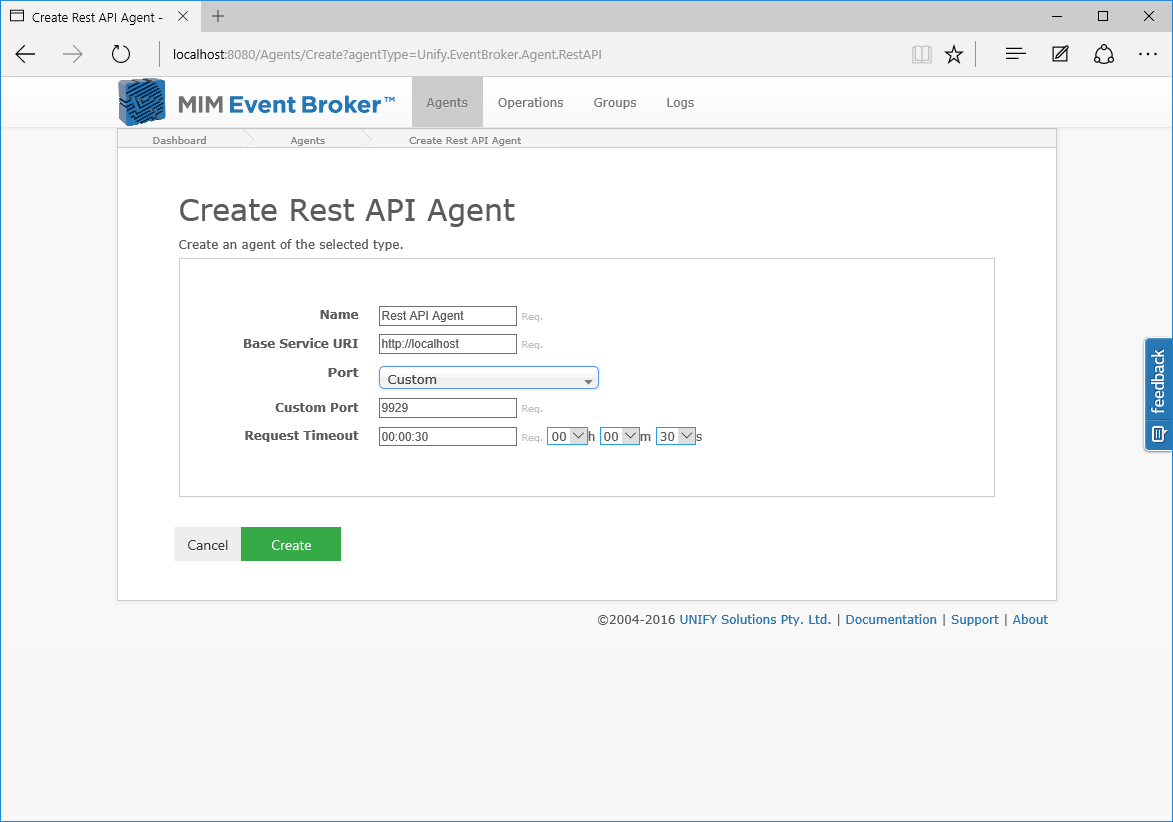Open the Share icon in the toolbar
The height and width of the screenshot is (822, 1173).
coord(1104,54)
